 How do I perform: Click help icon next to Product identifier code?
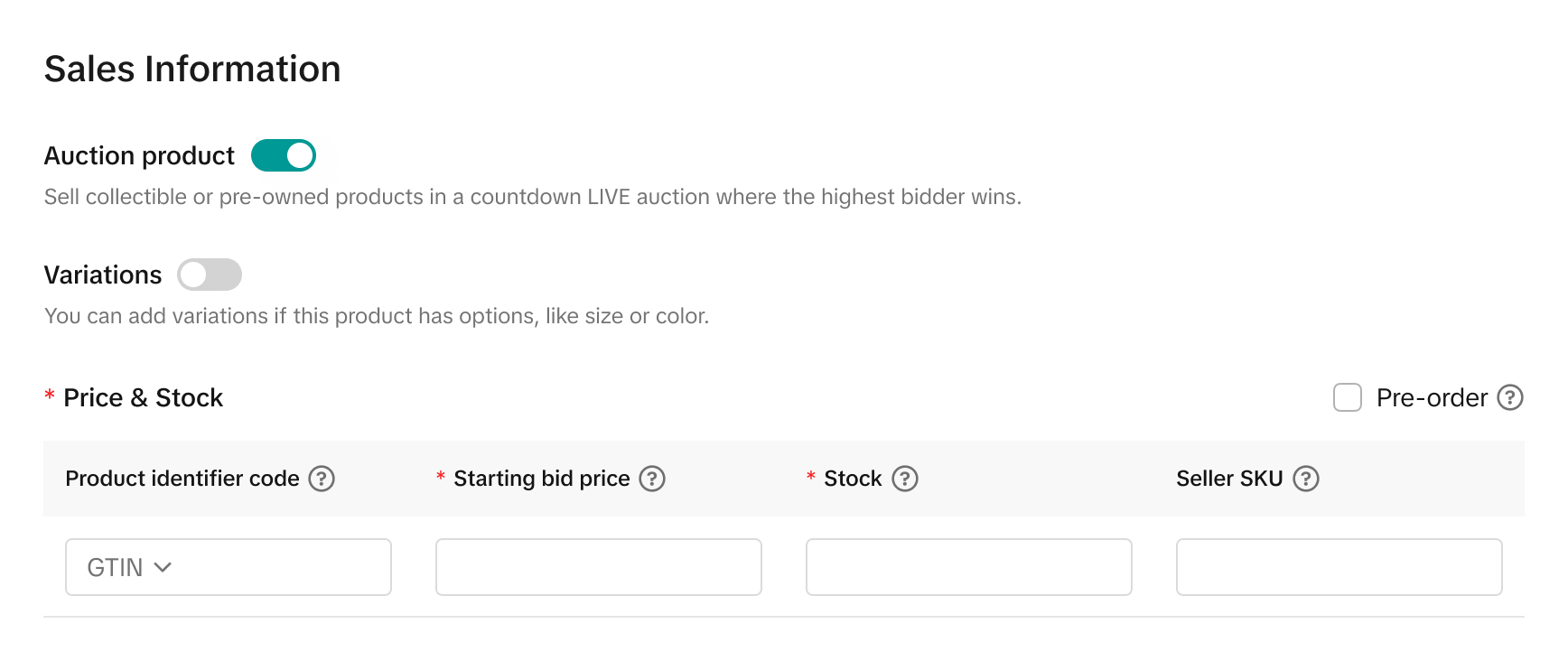[322, 479]
